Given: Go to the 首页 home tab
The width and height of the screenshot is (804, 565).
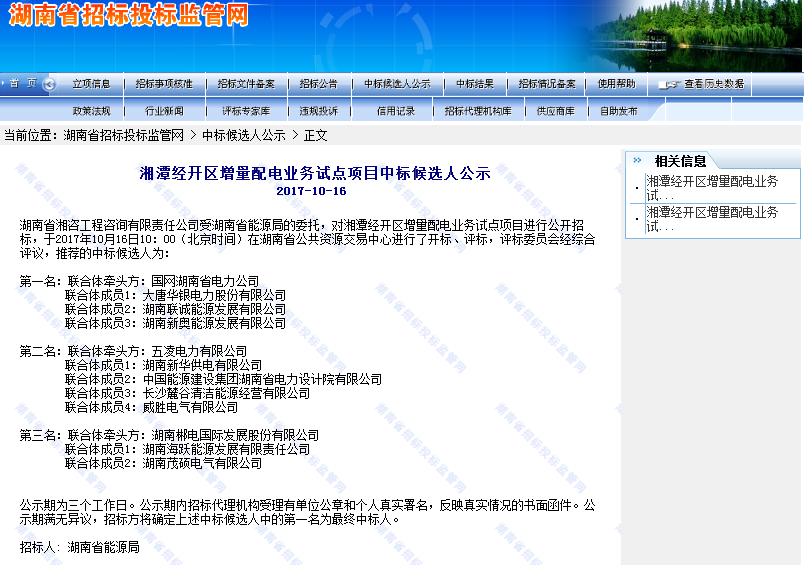Looking at the screenshot, I should click(22, 84).
